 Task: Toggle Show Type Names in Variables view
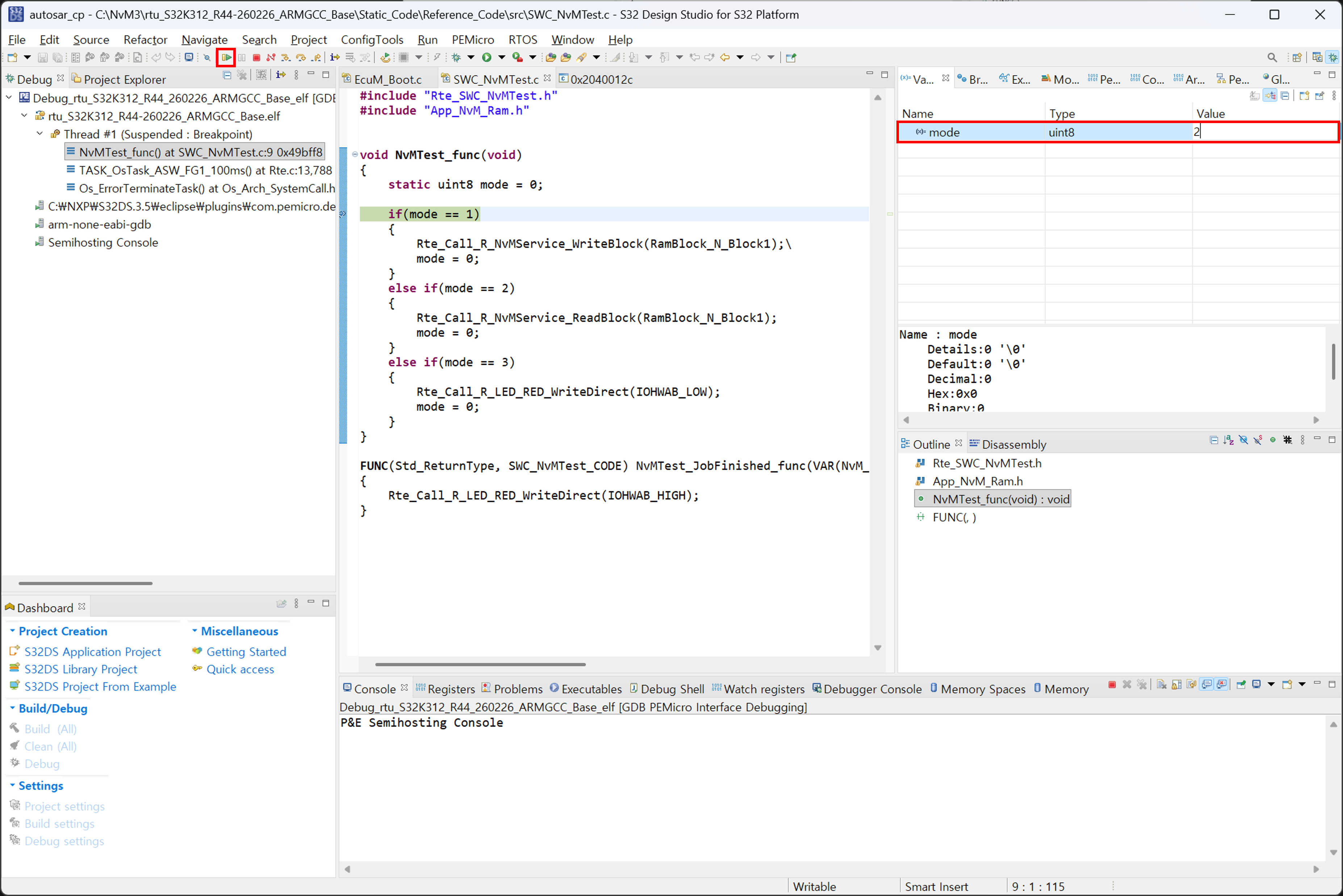click(x=1255, y=96)
